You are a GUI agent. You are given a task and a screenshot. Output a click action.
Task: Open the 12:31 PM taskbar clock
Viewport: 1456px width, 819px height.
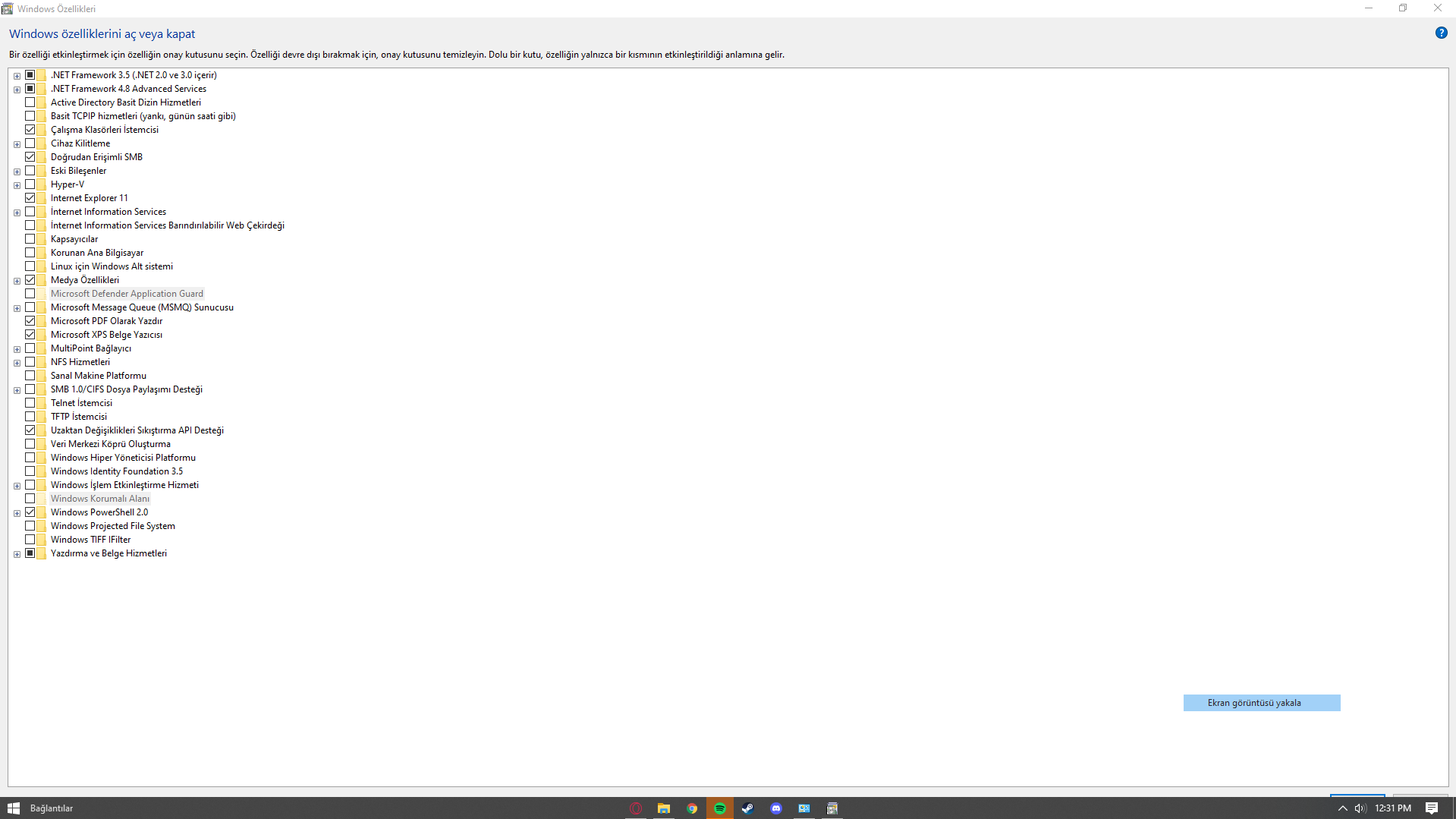point(1393,808)
